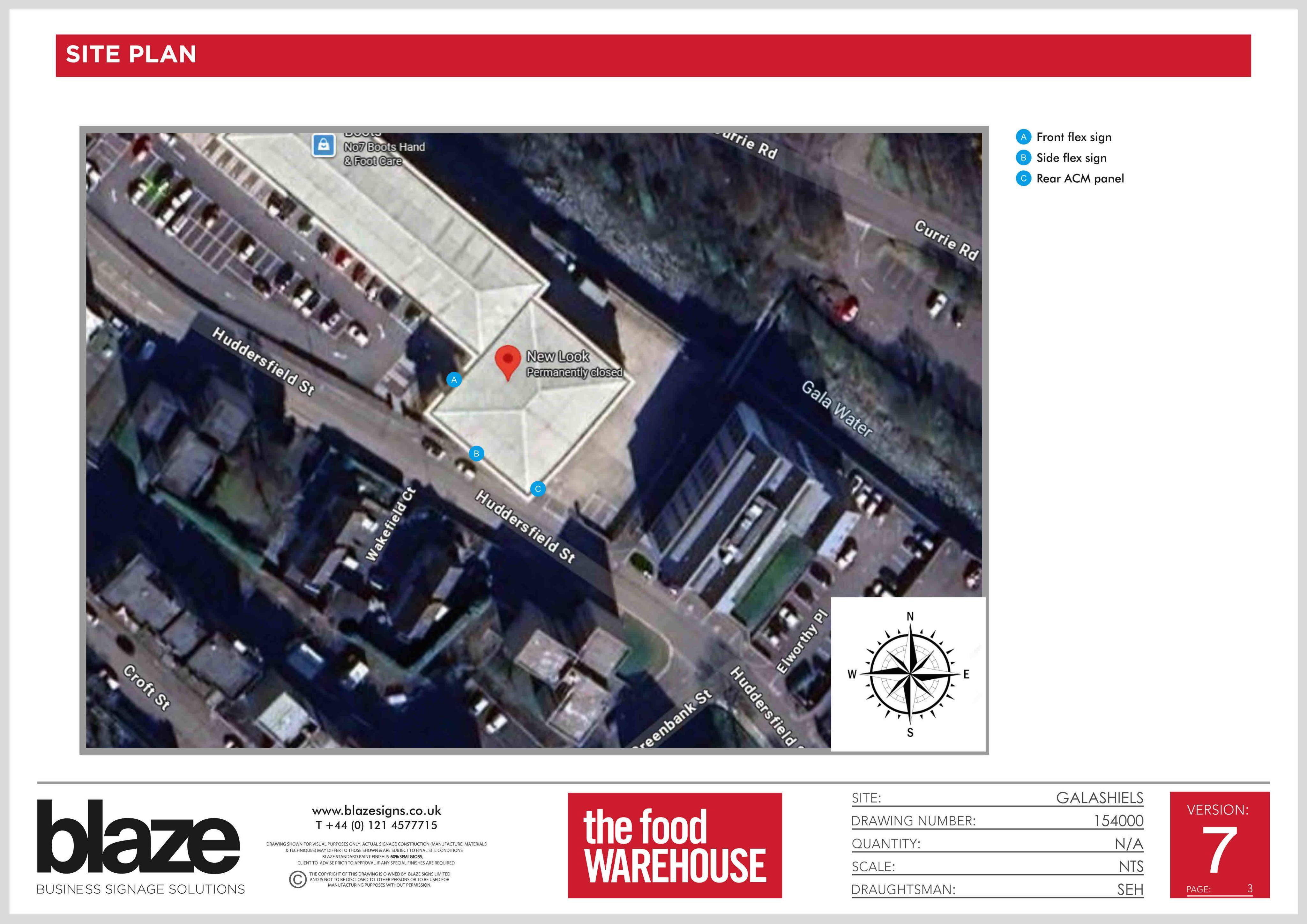This screenshot has height=924, width=1307.
Task: Click the compass 'S' letter
Action: [910, 733]
